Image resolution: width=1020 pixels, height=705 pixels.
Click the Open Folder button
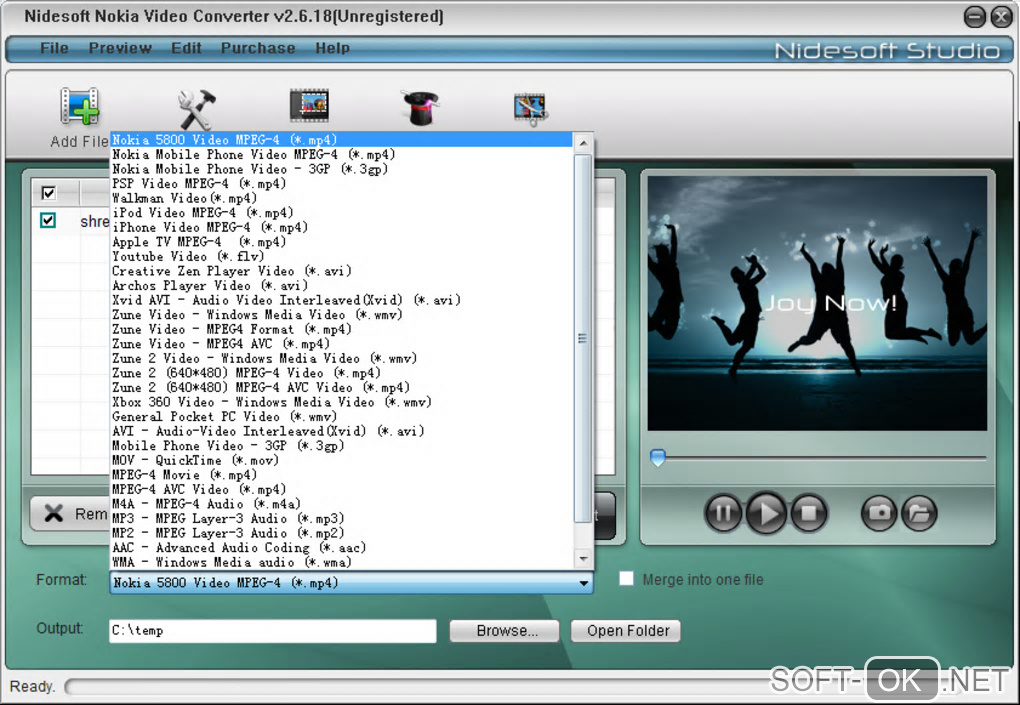626,631
